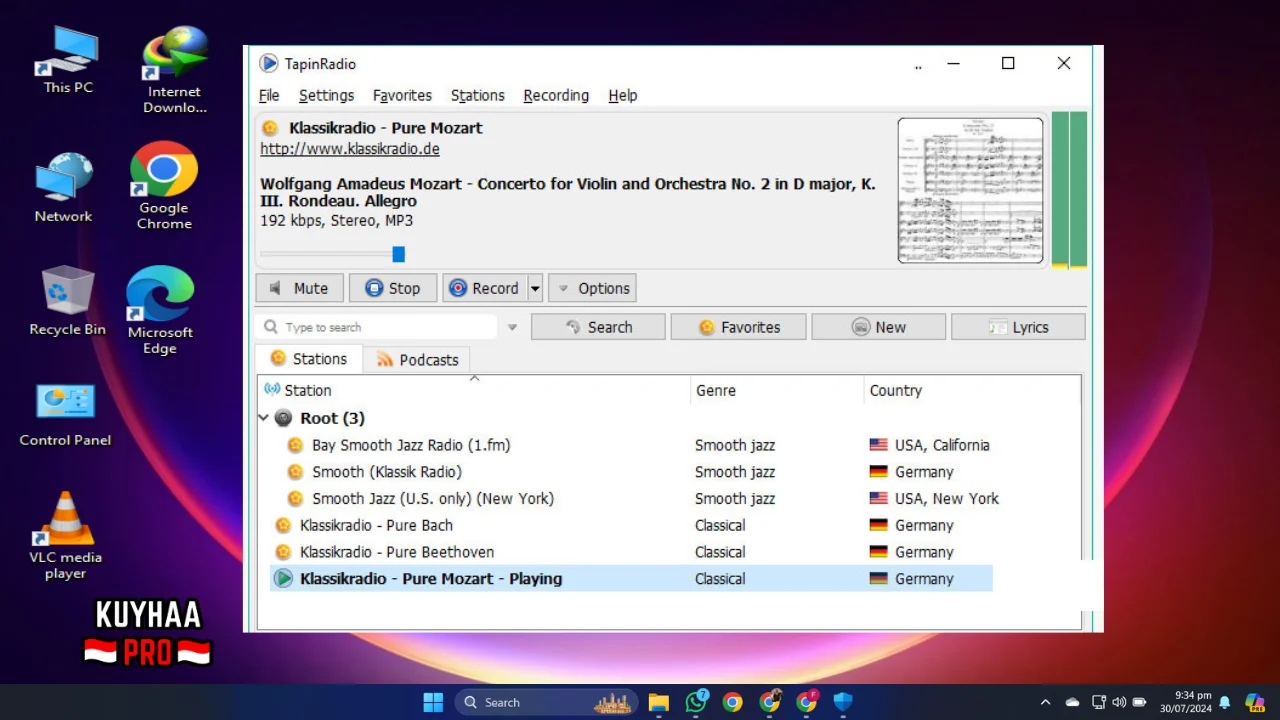Viewport: 1280px width, 720px height.
Task: Open This PC desktop icon
Action: pyautogui.click(x=68, y=61)
